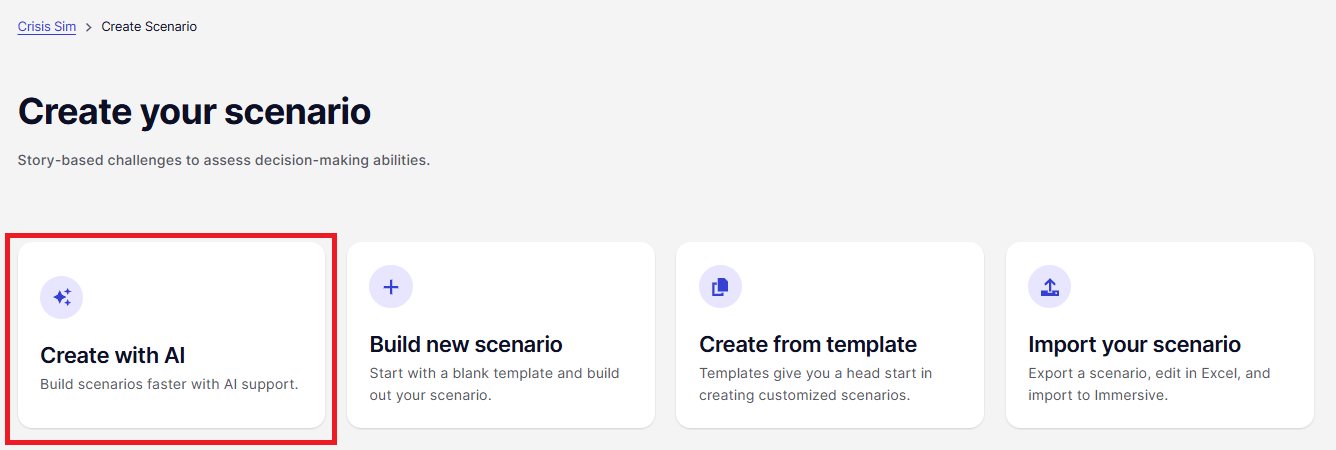Image resolution: width=1336 pixels, height=450 pixels.
Task: Click "Export a scenario, edit in Excel" description
Action: coord(1149,384)
